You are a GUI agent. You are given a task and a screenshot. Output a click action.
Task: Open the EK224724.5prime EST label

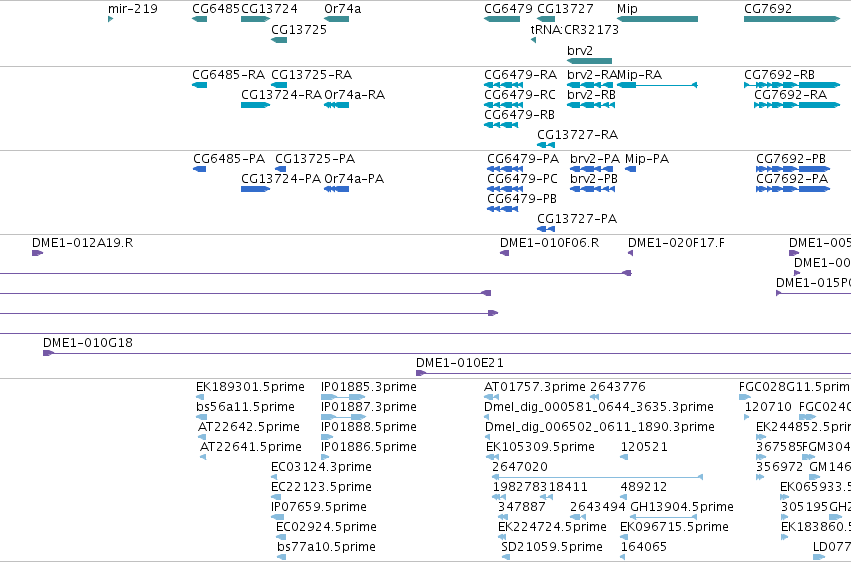click(x=552, y=527)
